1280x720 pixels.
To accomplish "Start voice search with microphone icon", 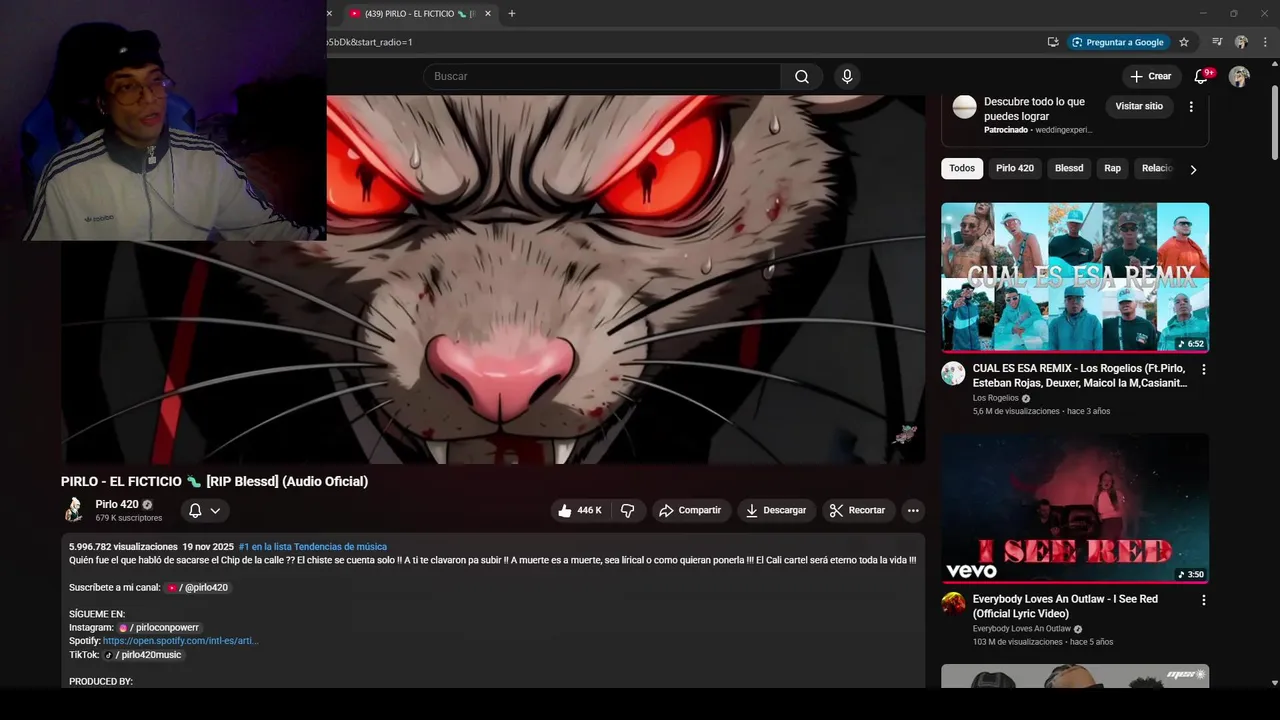I will (x=847, y=77).
